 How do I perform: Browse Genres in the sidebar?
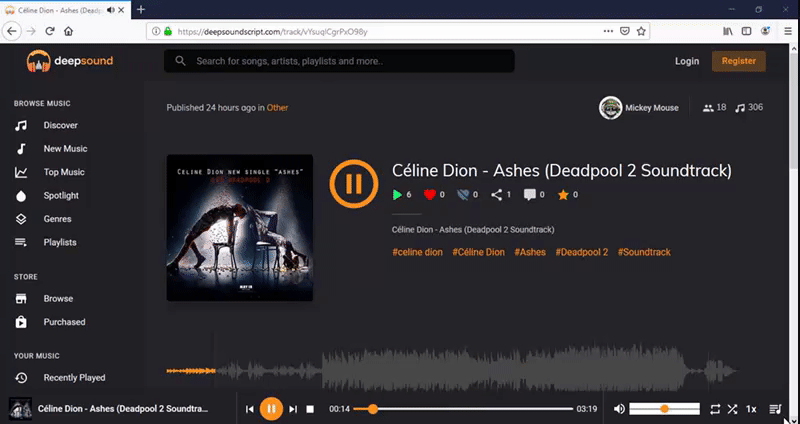point(57,219)
